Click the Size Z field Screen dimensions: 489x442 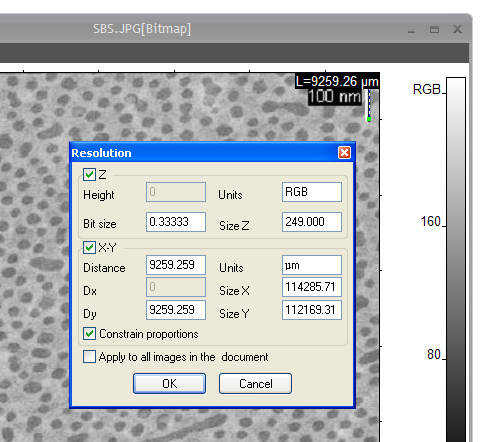(x=312, y=222)
